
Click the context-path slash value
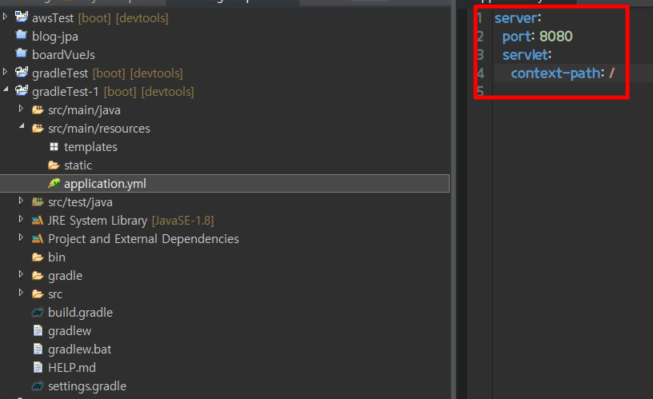[611, 73]
